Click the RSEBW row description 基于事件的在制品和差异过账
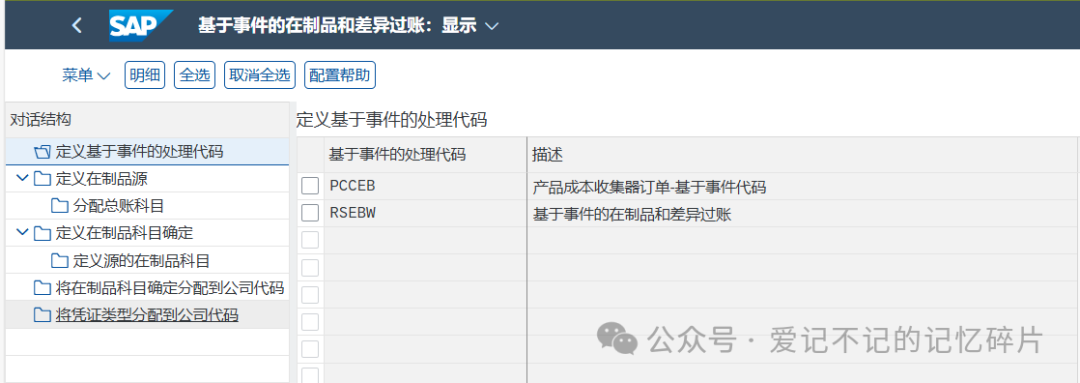The height and width of the screenshot is (383, 1080). click(x=632, y=214)
